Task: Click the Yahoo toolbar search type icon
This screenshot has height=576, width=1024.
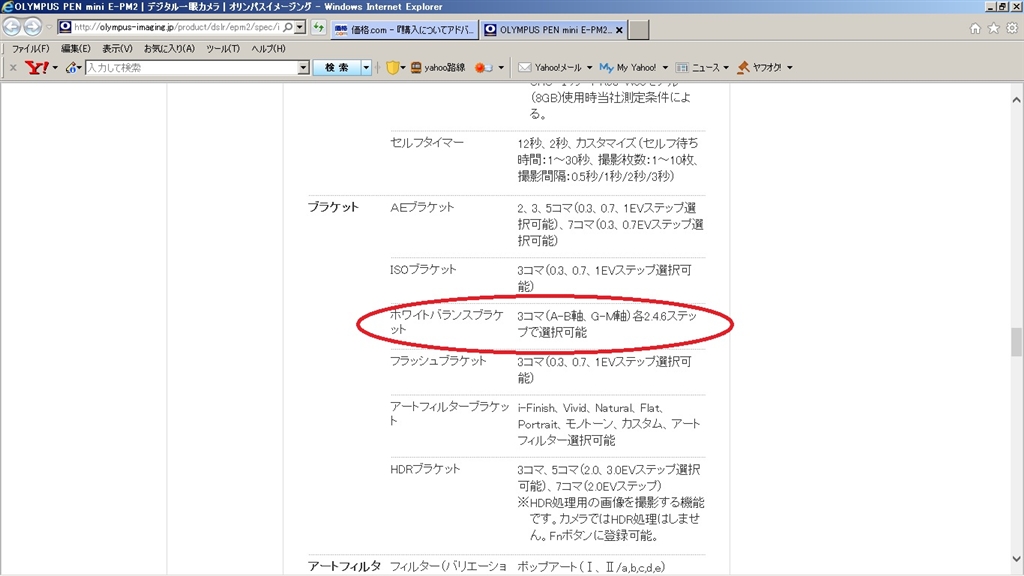Action: 72,67
